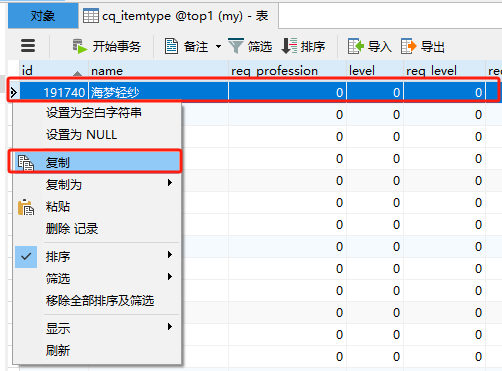Toggle the checkmark next to 排序 menu item

click(x=26, y=257)
